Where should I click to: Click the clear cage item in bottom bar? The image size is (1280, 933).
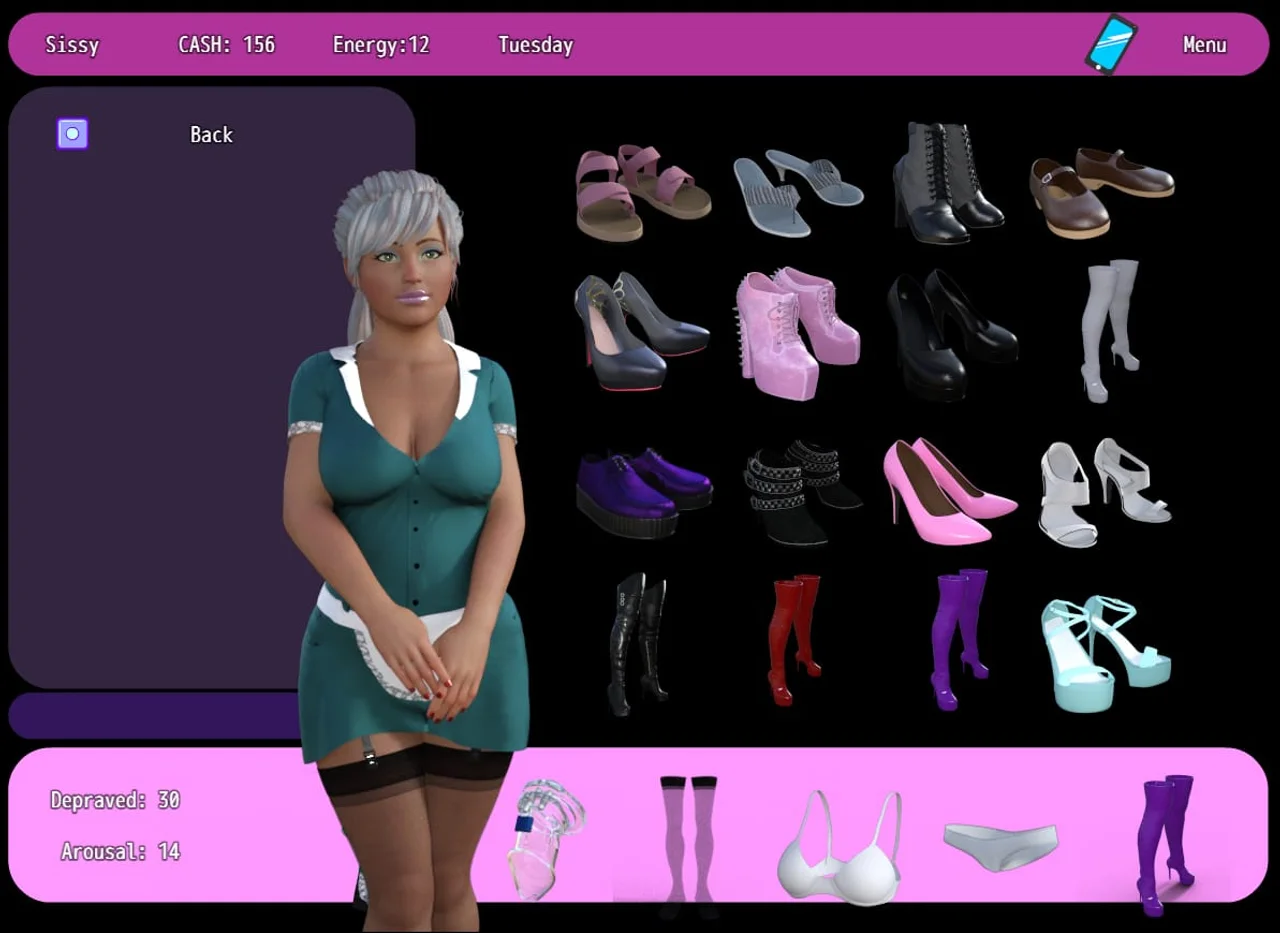[546, 839]
